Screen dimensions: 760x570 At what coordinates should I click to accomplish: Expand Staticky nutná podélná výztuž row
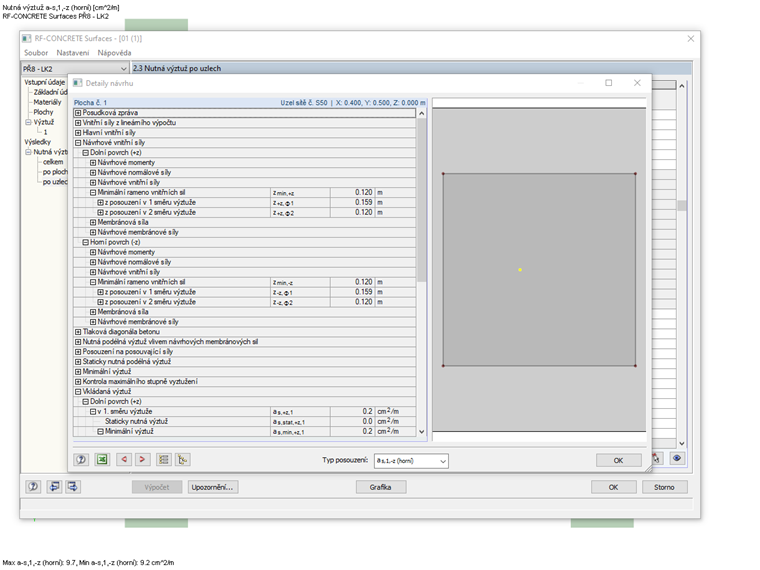click(x=78, y=362)
